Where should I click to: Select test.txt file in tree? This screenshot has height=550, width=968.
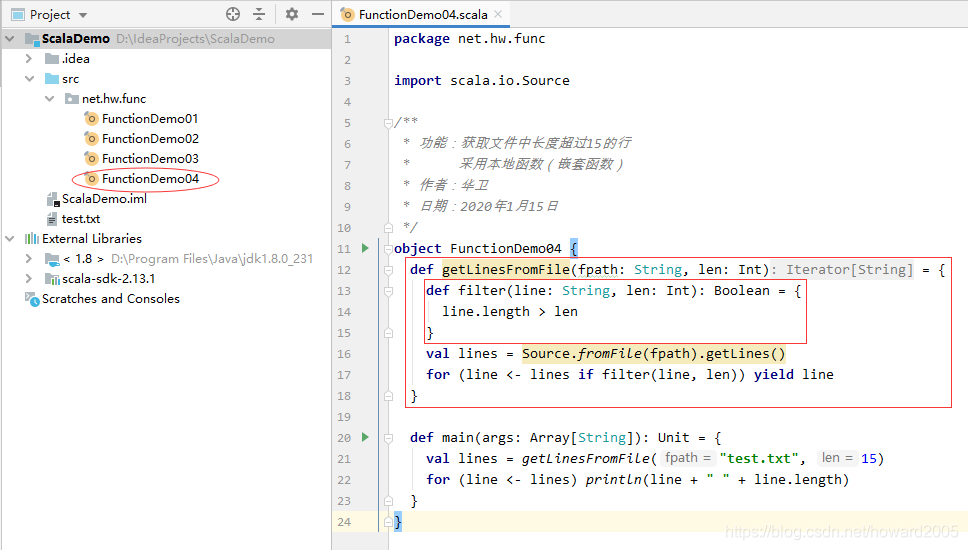81,219
